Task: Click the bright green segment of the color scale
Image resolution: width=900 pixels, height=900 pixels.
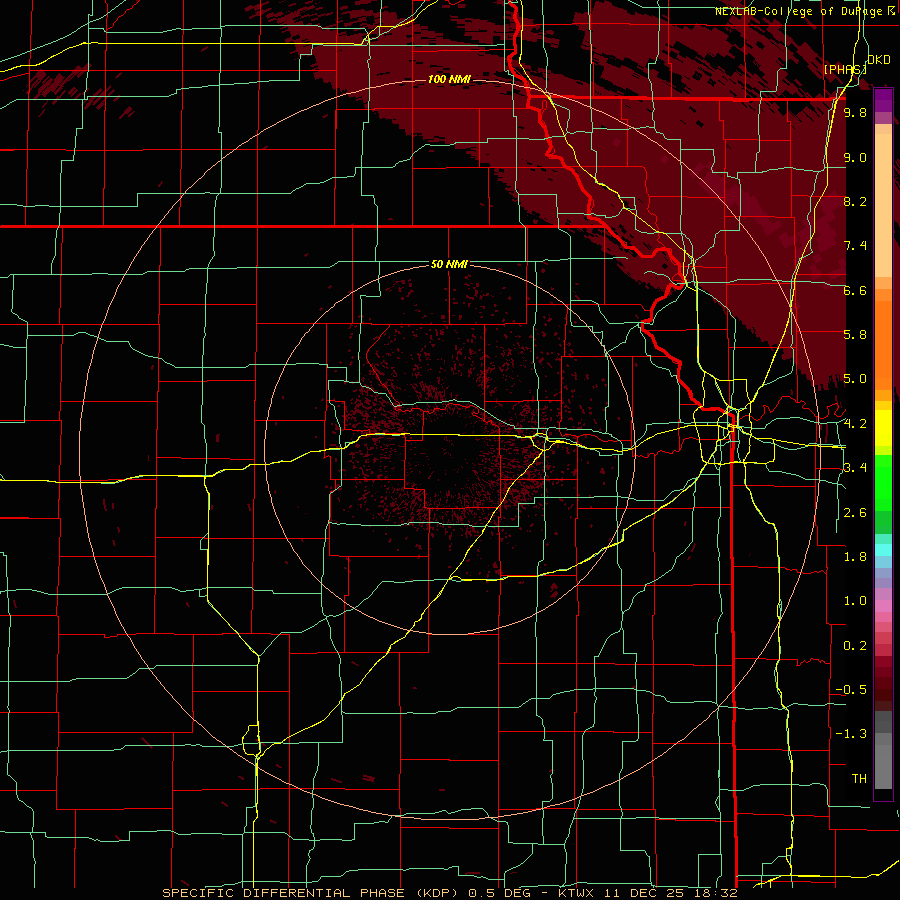Action: pyautogui.click(x=883, y=483)
